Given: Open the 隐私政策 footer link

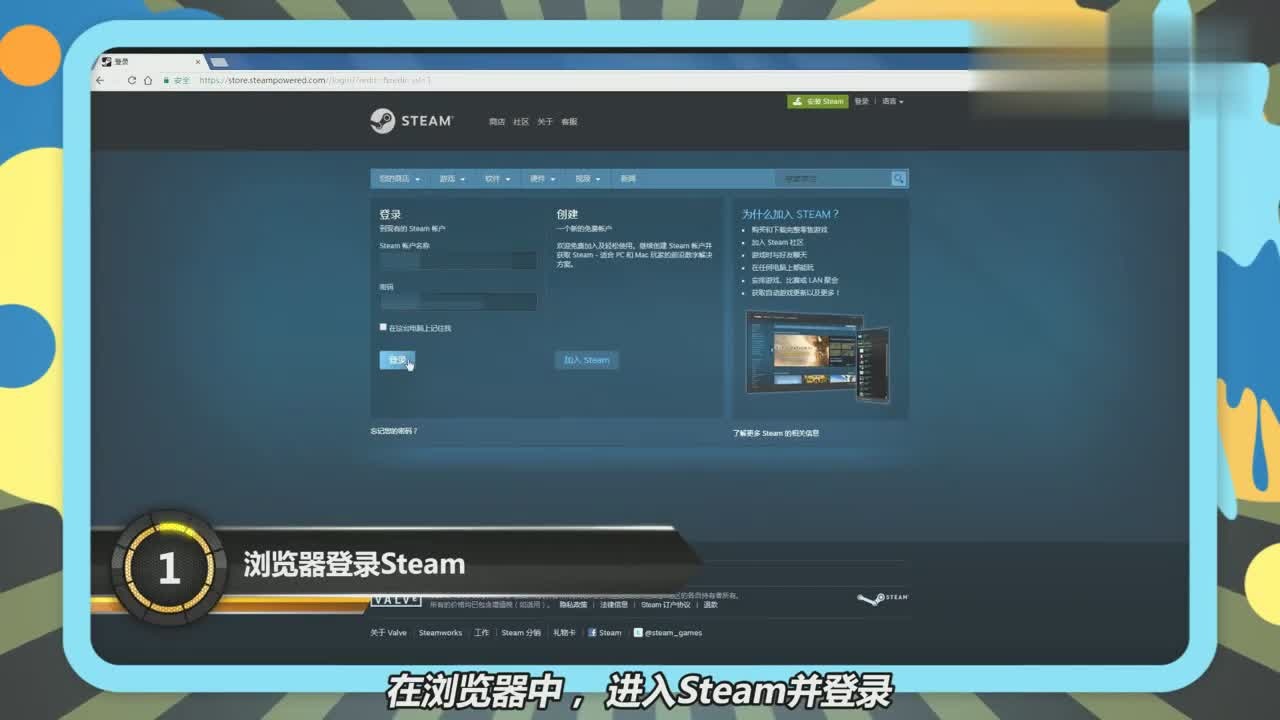Looking at the screenshot, I should click(x=573, y=604).
